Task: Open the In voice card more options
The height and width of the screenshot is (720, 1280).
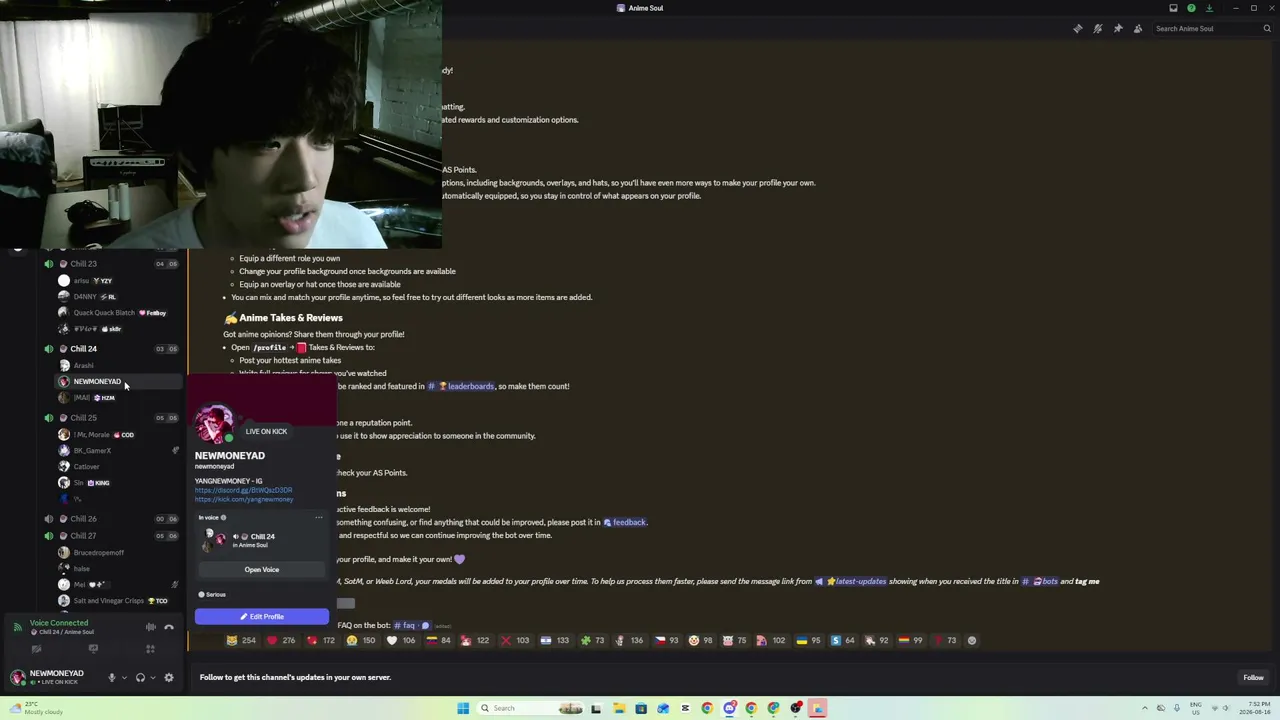Action: tap(319, 518)
